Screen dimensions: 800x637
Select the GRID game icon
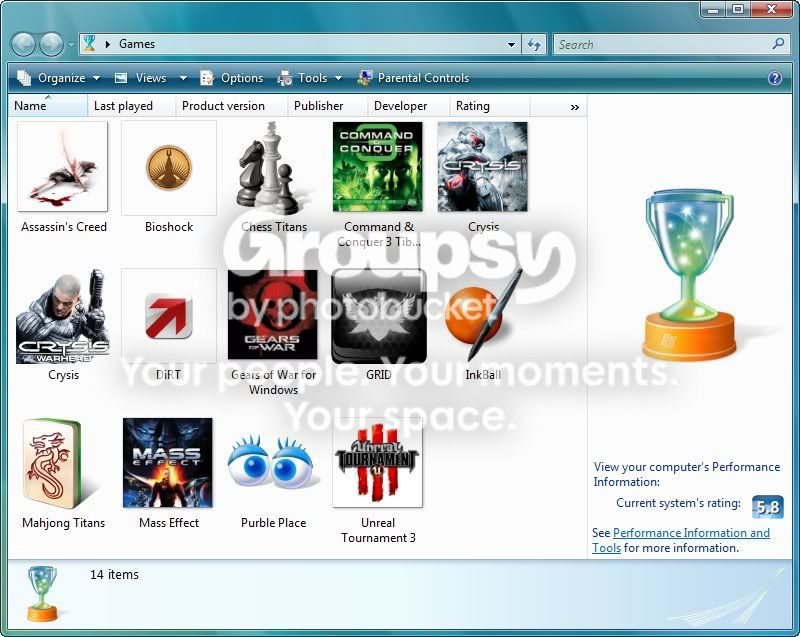[x=379, y=316]
